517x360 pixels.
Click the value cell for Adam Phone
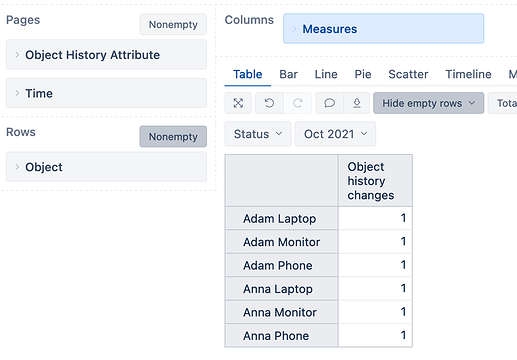[x=375, y=265]
